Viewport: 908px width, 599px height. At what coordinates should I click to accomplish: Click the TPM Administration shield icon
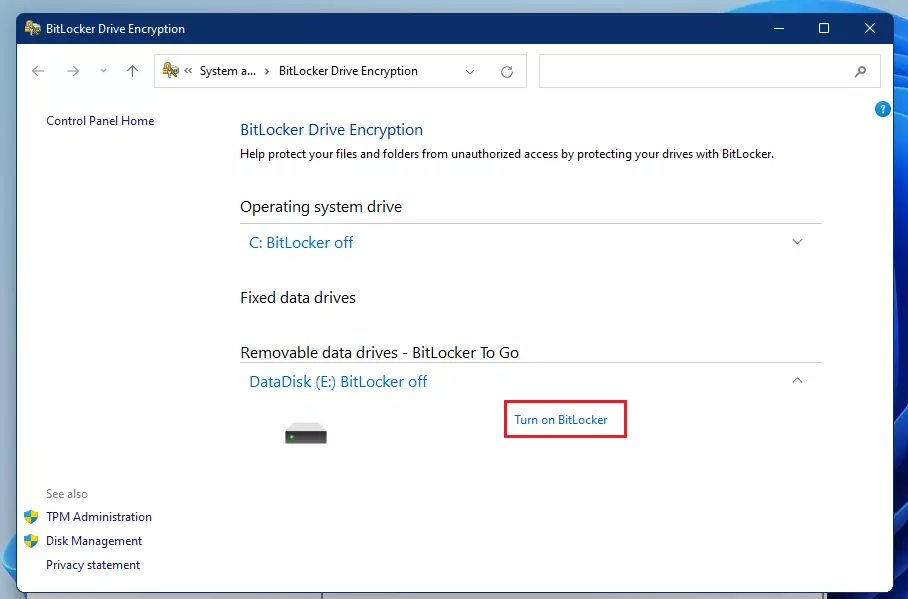point(31,517)
